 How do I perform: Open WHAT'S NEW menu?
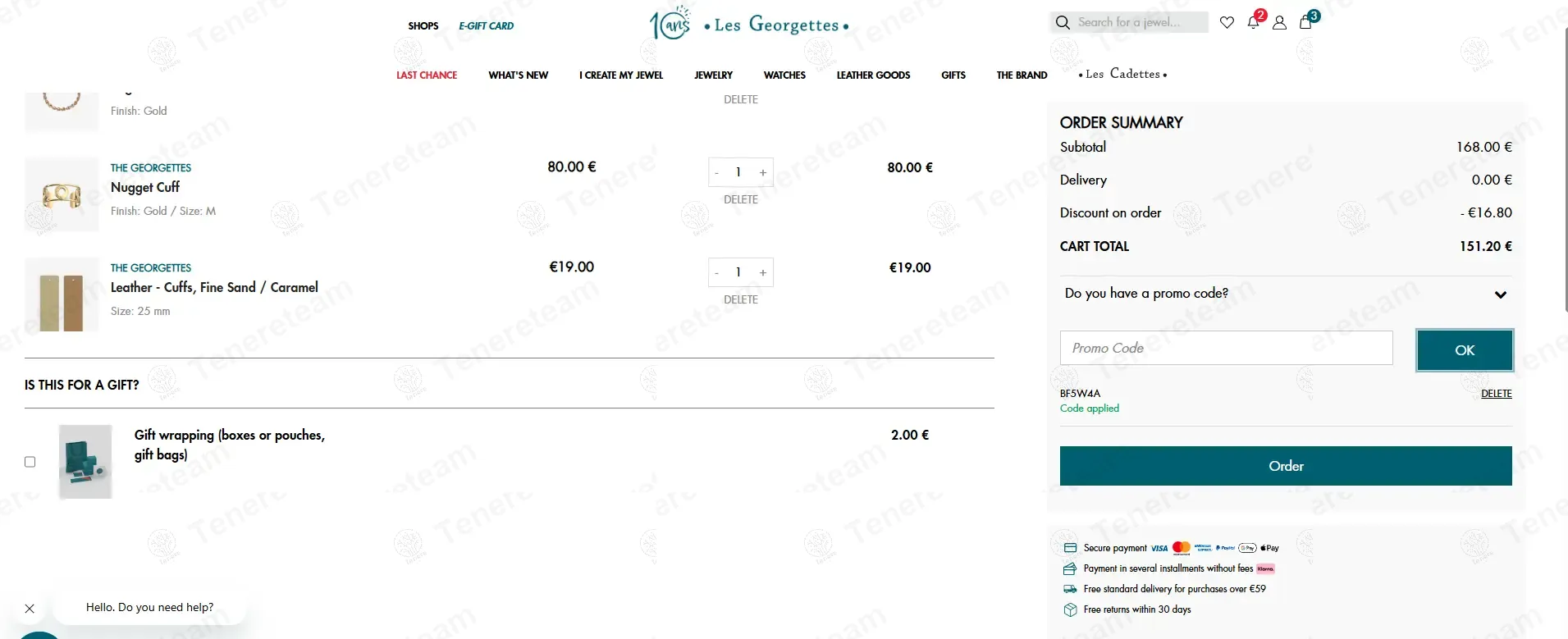(x=519, y=75)
